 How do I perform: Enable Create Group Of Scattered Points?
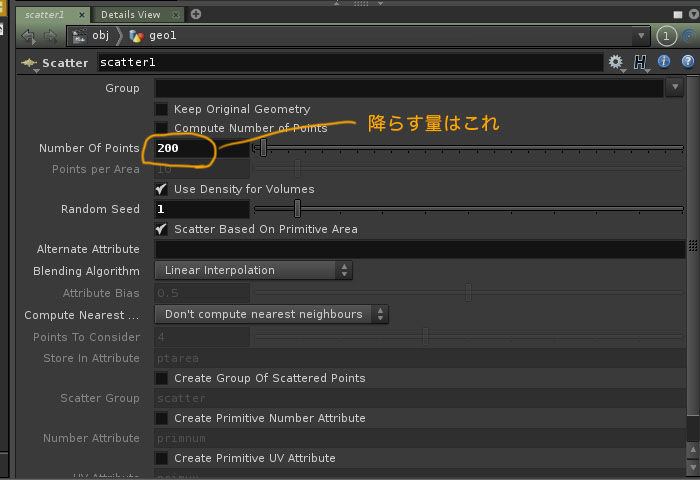(161, 378)
